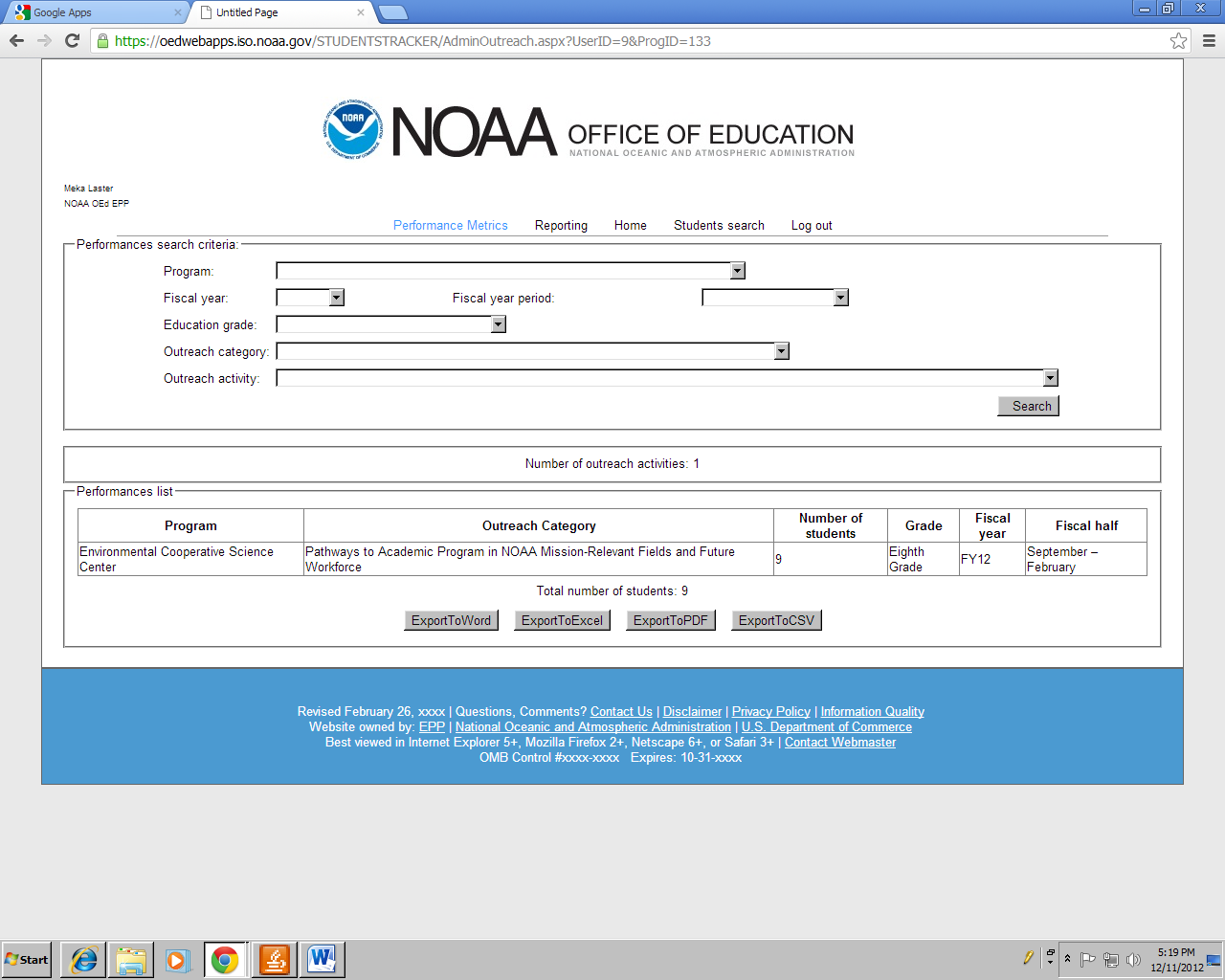Image resolution: width=1225 pixels, height=980 pixels.
Task: Open the Chrome menu icon
Action: [1209, 40]
